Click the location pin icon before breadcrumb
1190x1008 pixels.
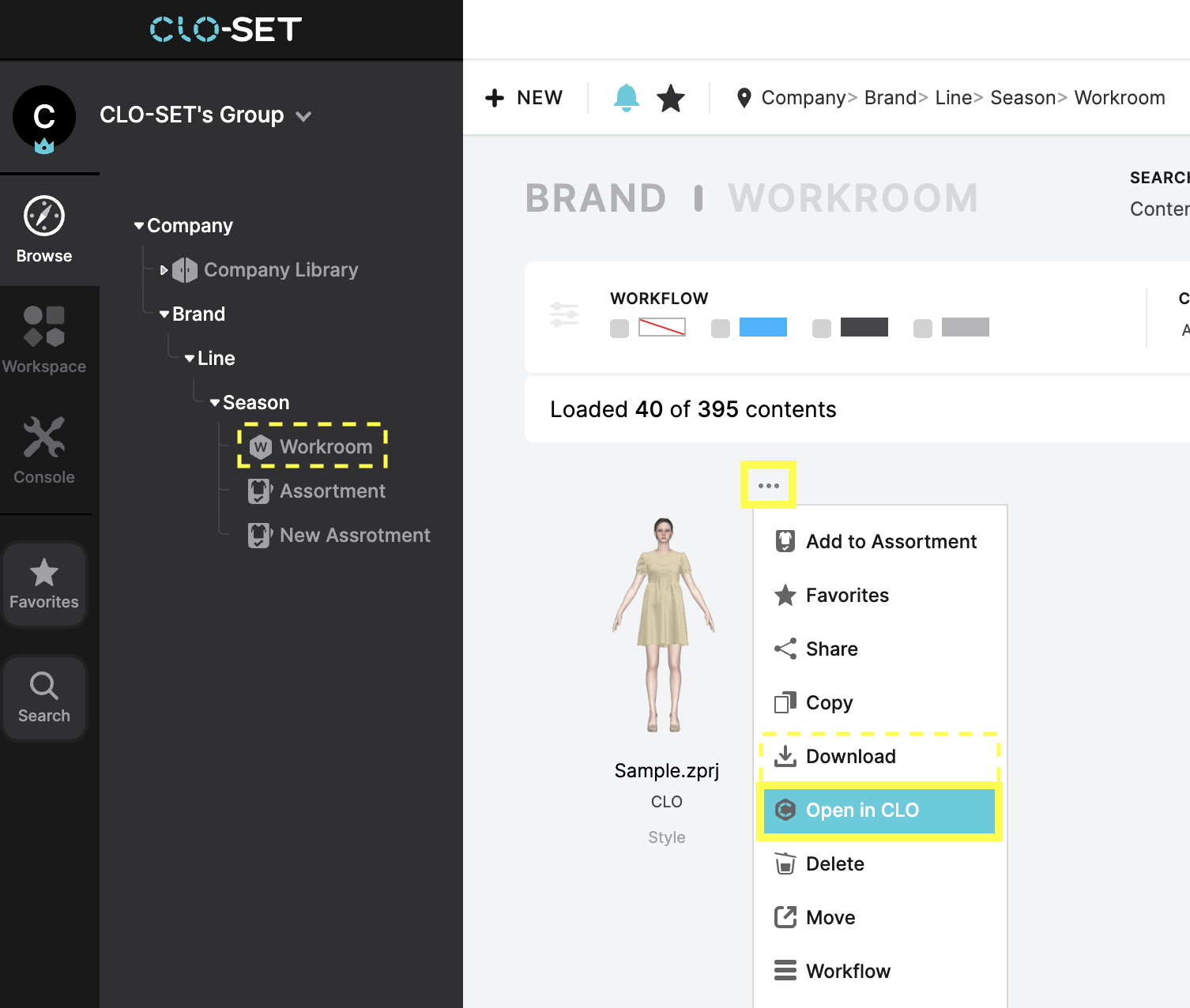[744, 98]
